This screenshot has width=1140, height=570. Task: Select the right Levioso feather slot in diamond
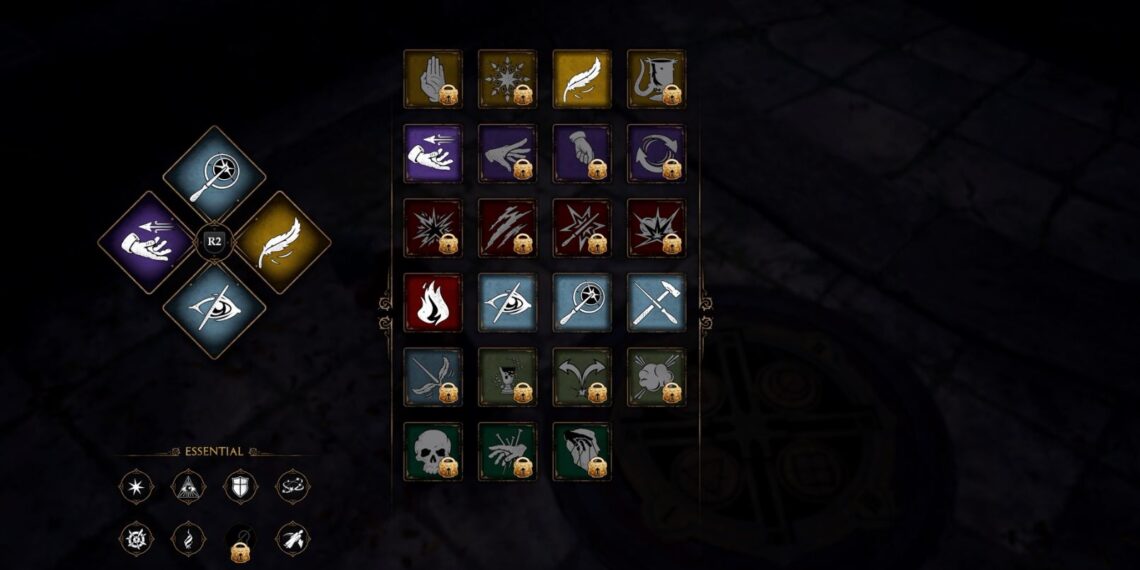click(x=280, y=242)
